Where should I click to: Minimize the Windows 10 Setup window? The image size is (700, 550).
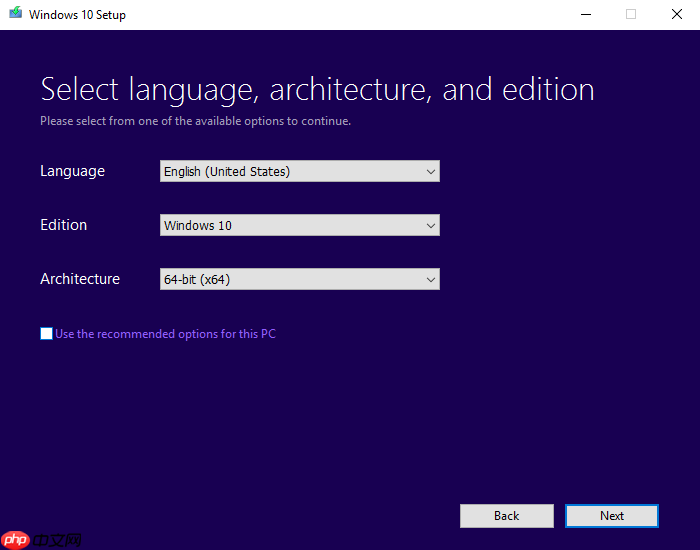[586, 14]
